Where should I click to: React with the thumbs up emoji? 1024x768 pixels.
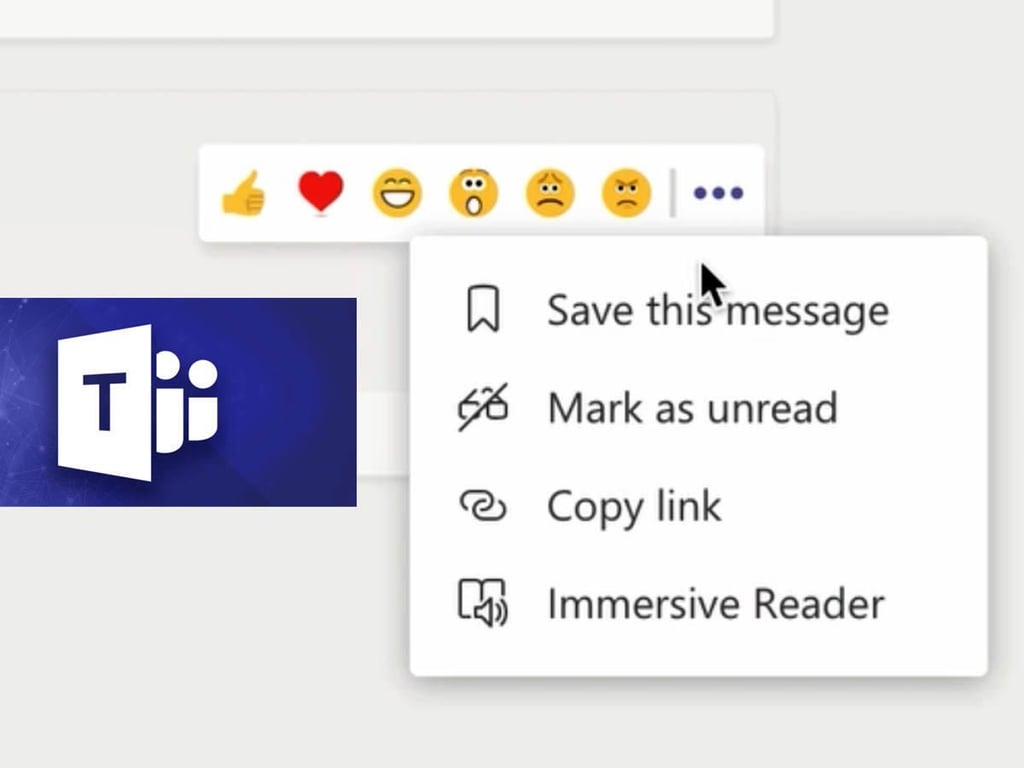244,193
